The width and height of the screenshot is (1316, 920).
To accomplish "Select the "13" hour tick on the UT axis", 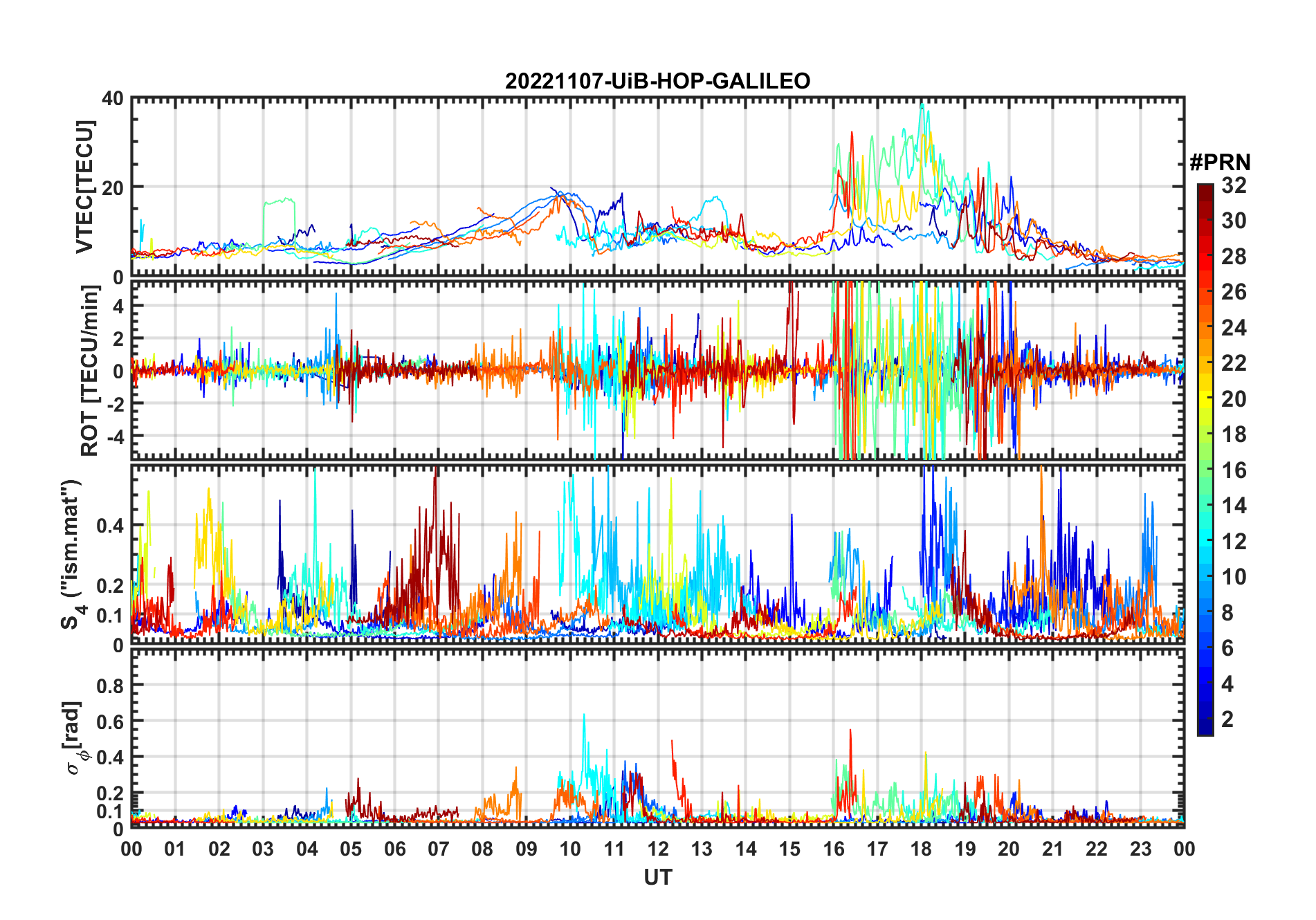I will (x=702, y=849).
